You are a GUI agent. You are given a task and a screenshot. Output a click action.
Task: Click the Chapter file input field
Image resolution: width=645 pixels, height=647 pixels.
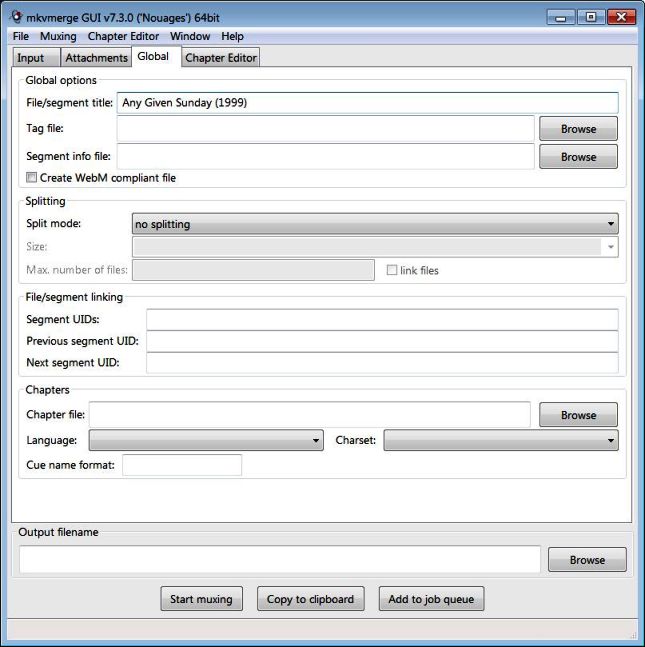pos(310,415)
